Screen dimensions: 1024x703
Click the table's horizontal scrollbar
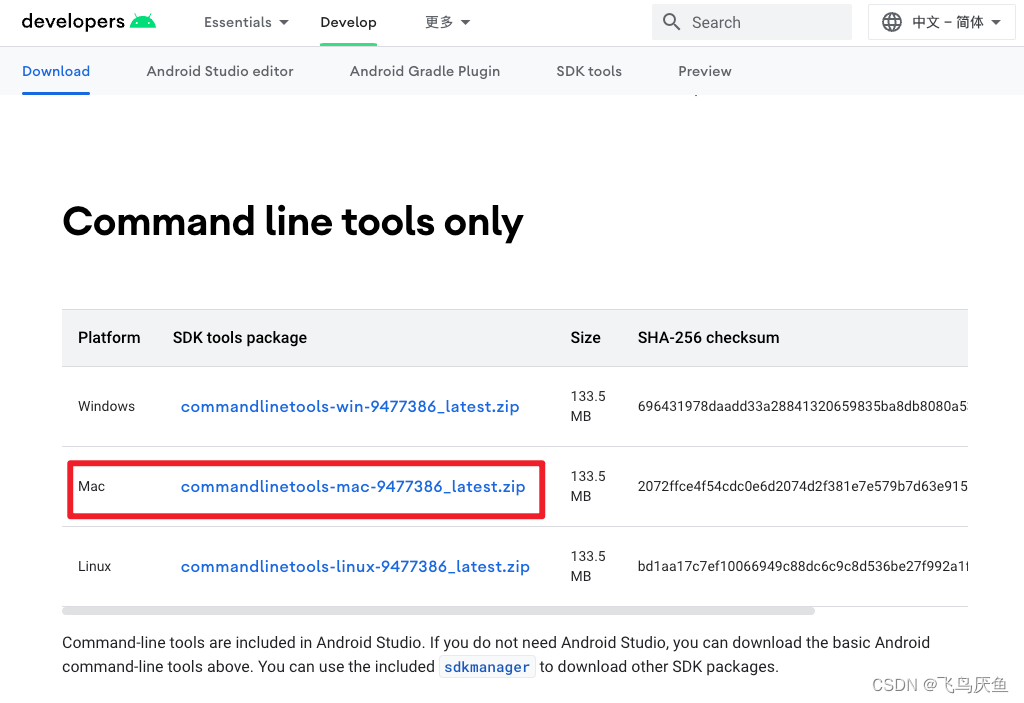click(438, 611)
